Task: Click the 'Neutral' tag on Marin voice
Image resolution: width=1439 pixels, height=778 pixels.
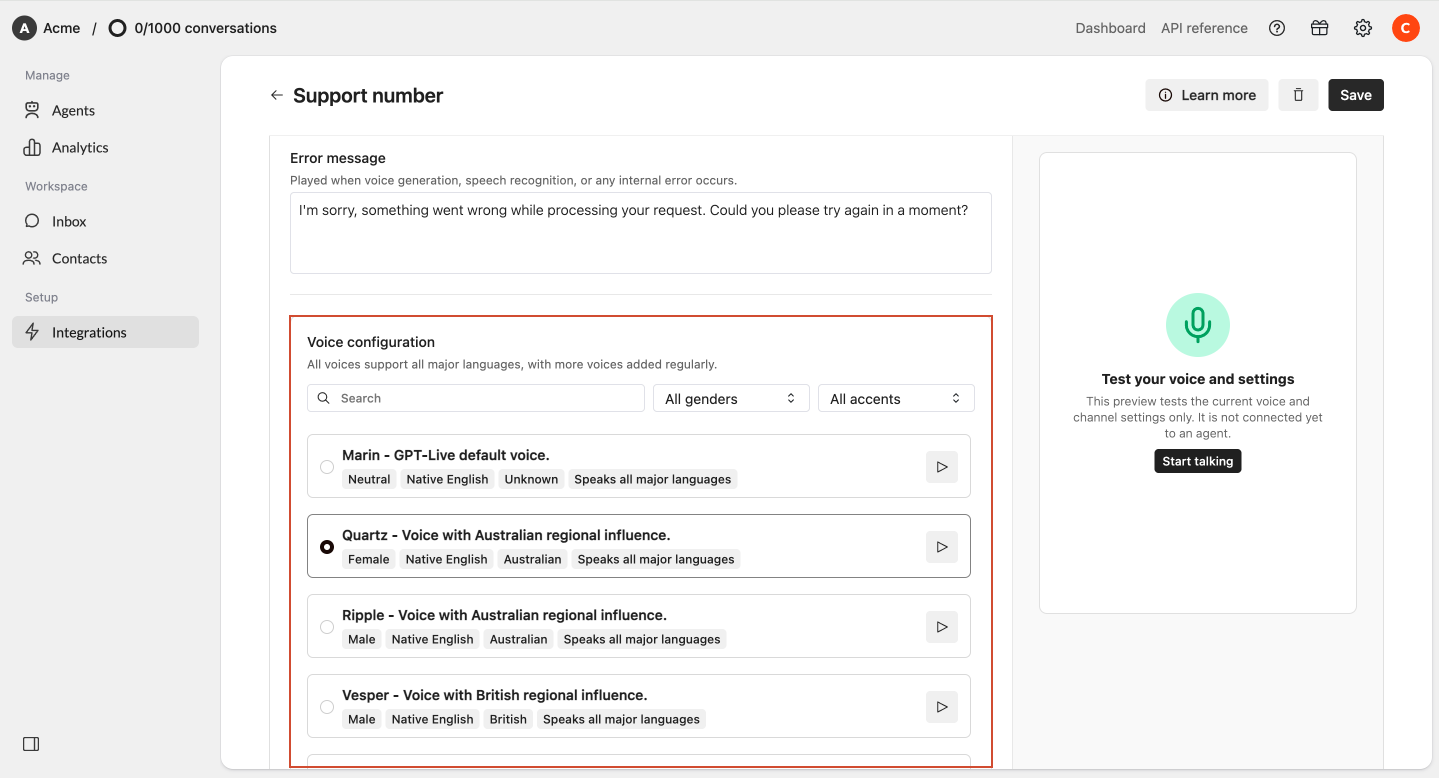Action: (369, 479)
